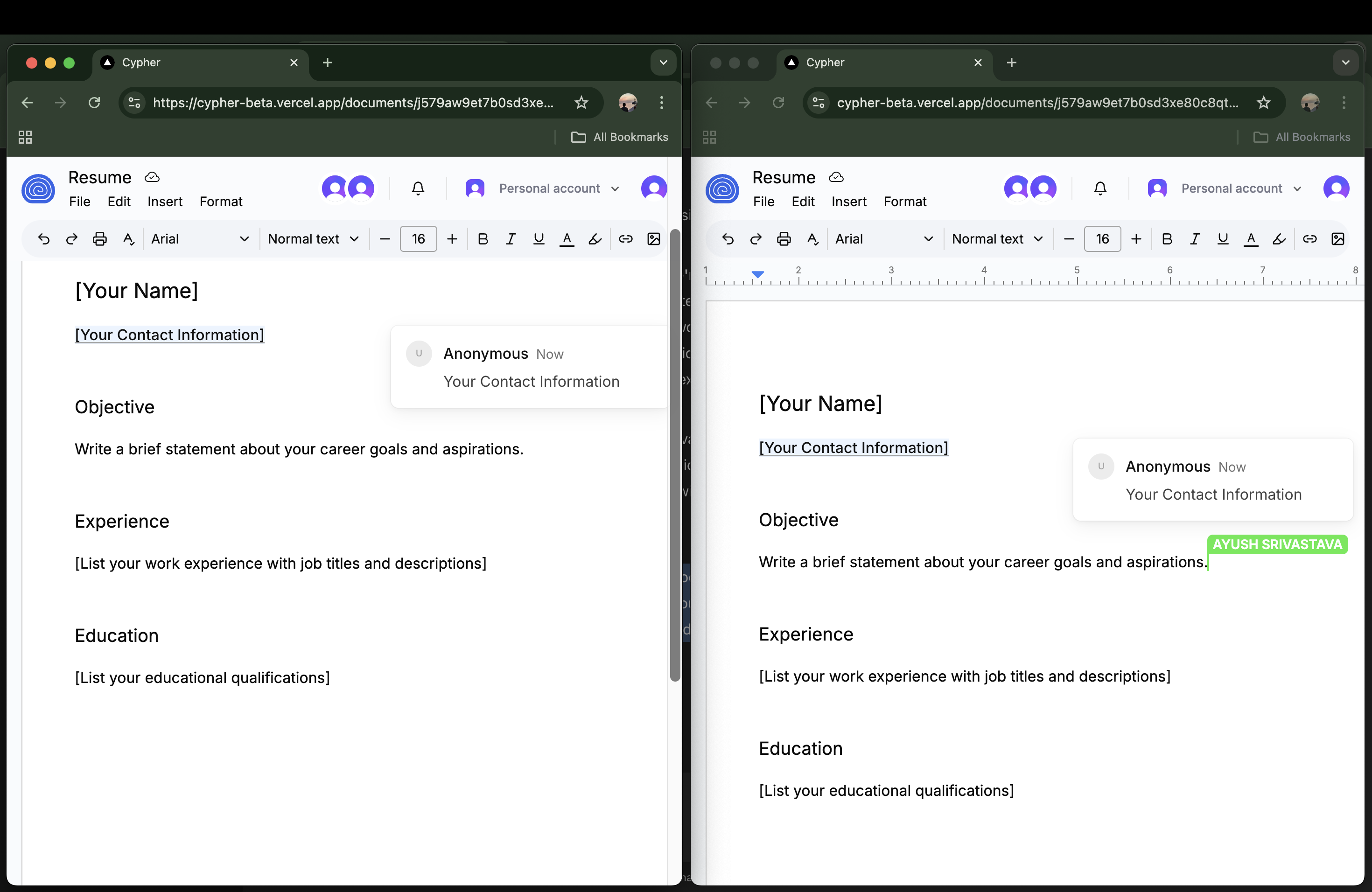Click the highlight color pen in left toolbar
1372x892 pixels.
(595, 238)
